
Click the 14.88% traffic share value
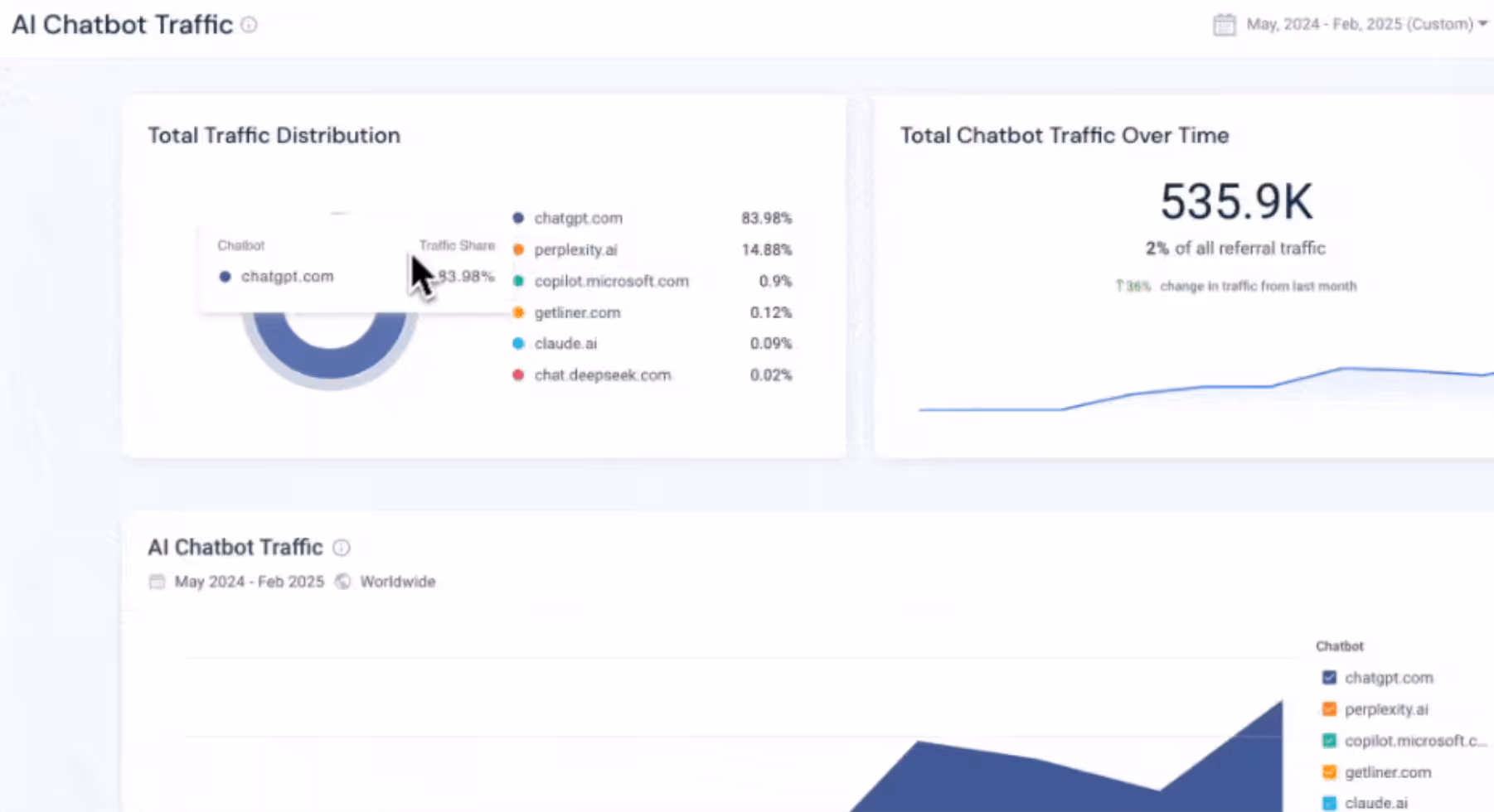766,249
